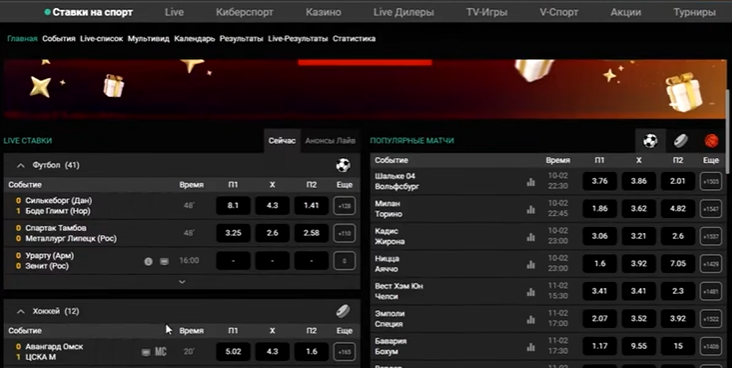Bet on П2 odds 1.41 for Боде Глимт
This screenshot has height=368, width=732.
(x=311, y=205)
